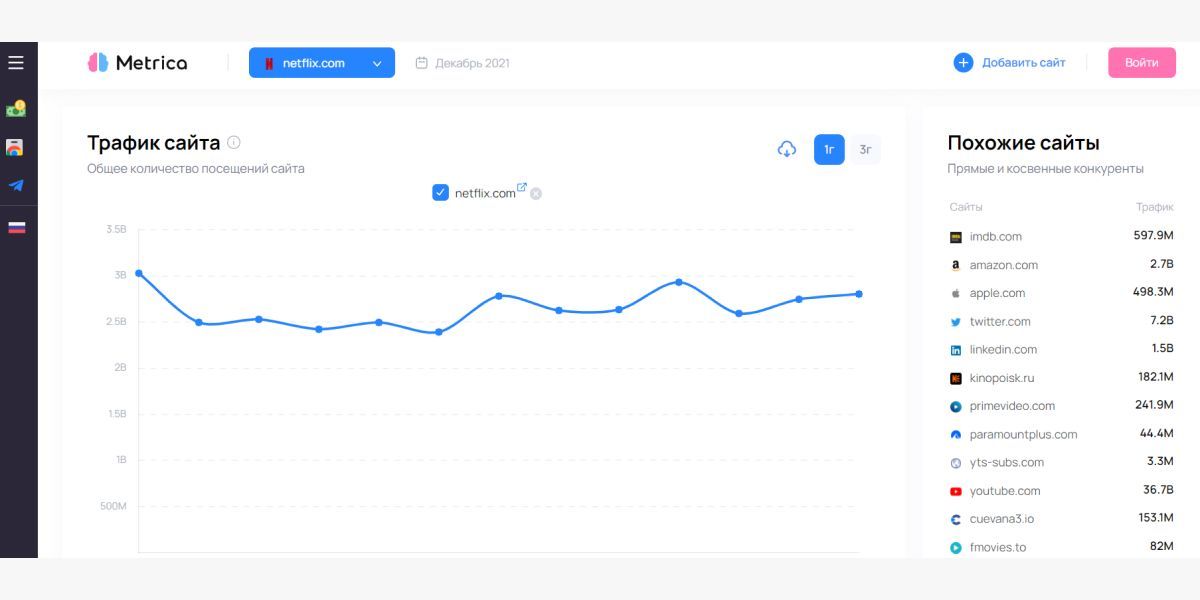
Task: Uncheck the netflix.com series checkbox
Action: click(x=440, y=192)
